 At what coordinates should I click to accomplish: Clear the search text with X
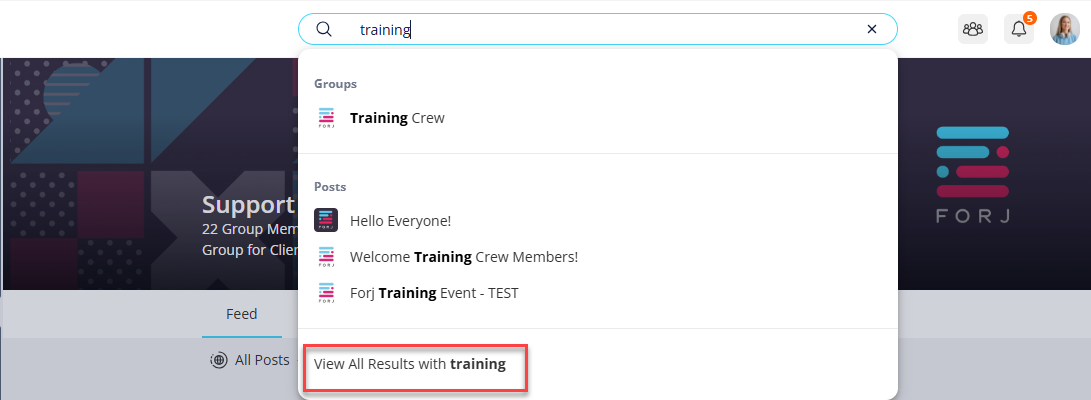pos(872,29)
